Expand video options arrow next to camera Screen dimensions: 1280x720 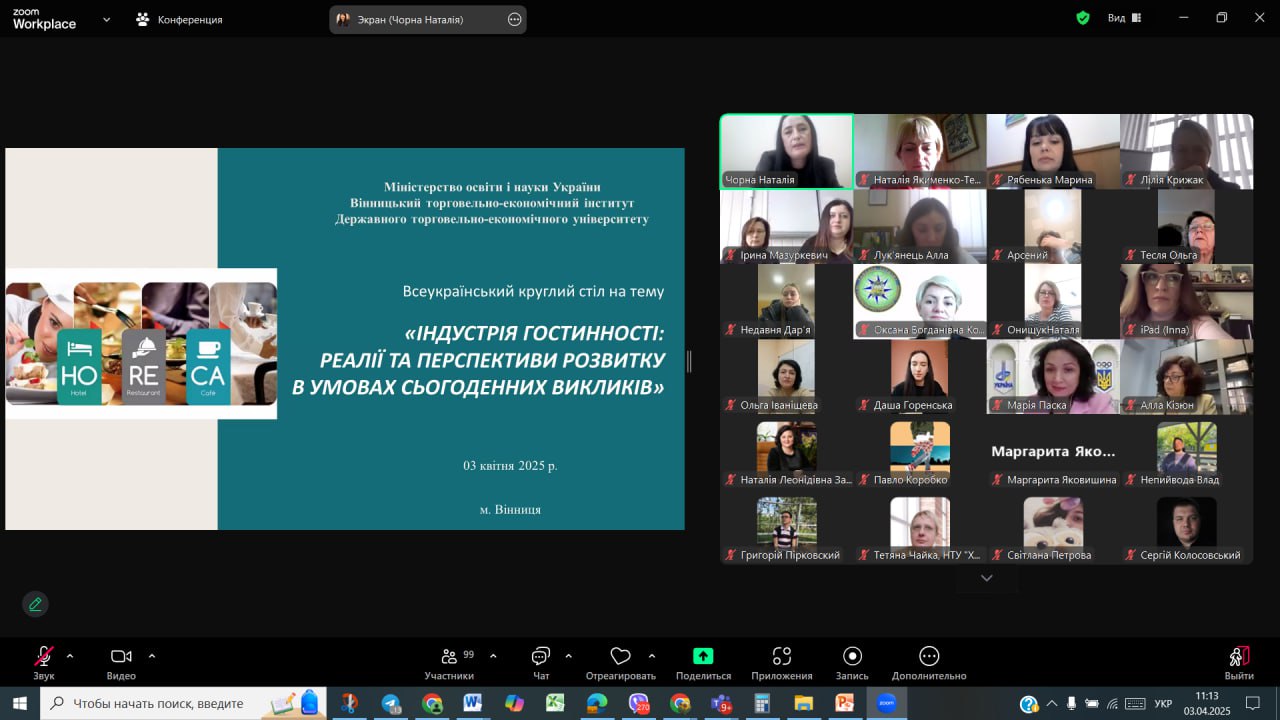click(x=152, y=656)
